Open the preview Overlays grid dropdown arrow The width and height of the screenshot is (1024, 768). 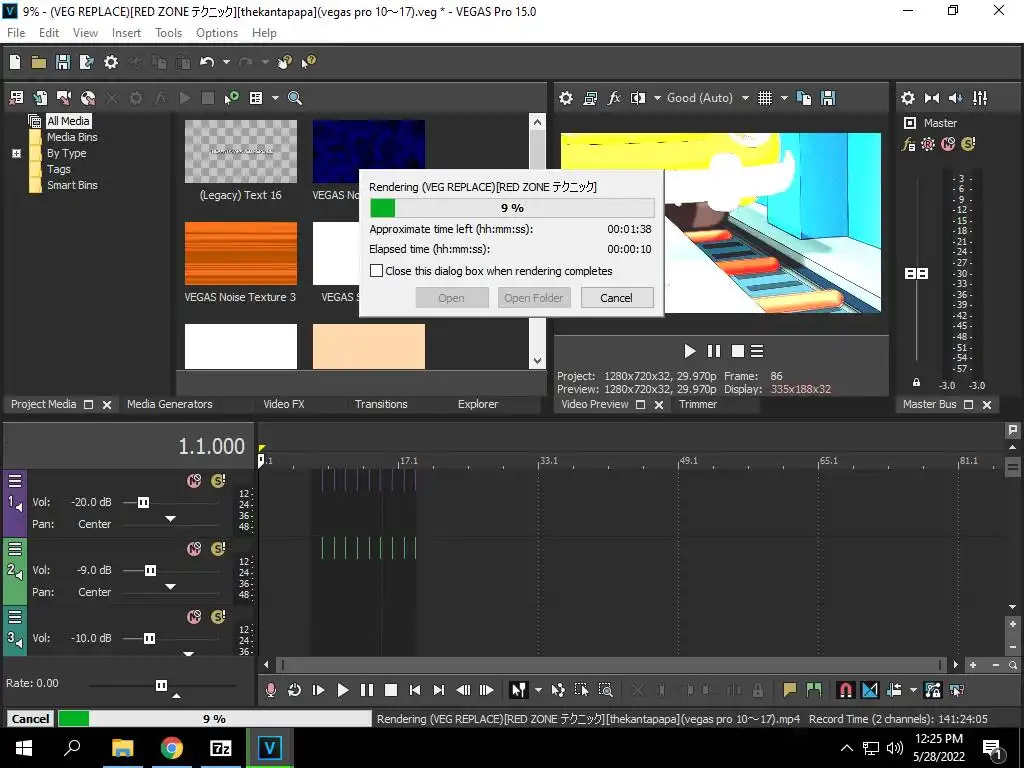[x=784, y=98]
